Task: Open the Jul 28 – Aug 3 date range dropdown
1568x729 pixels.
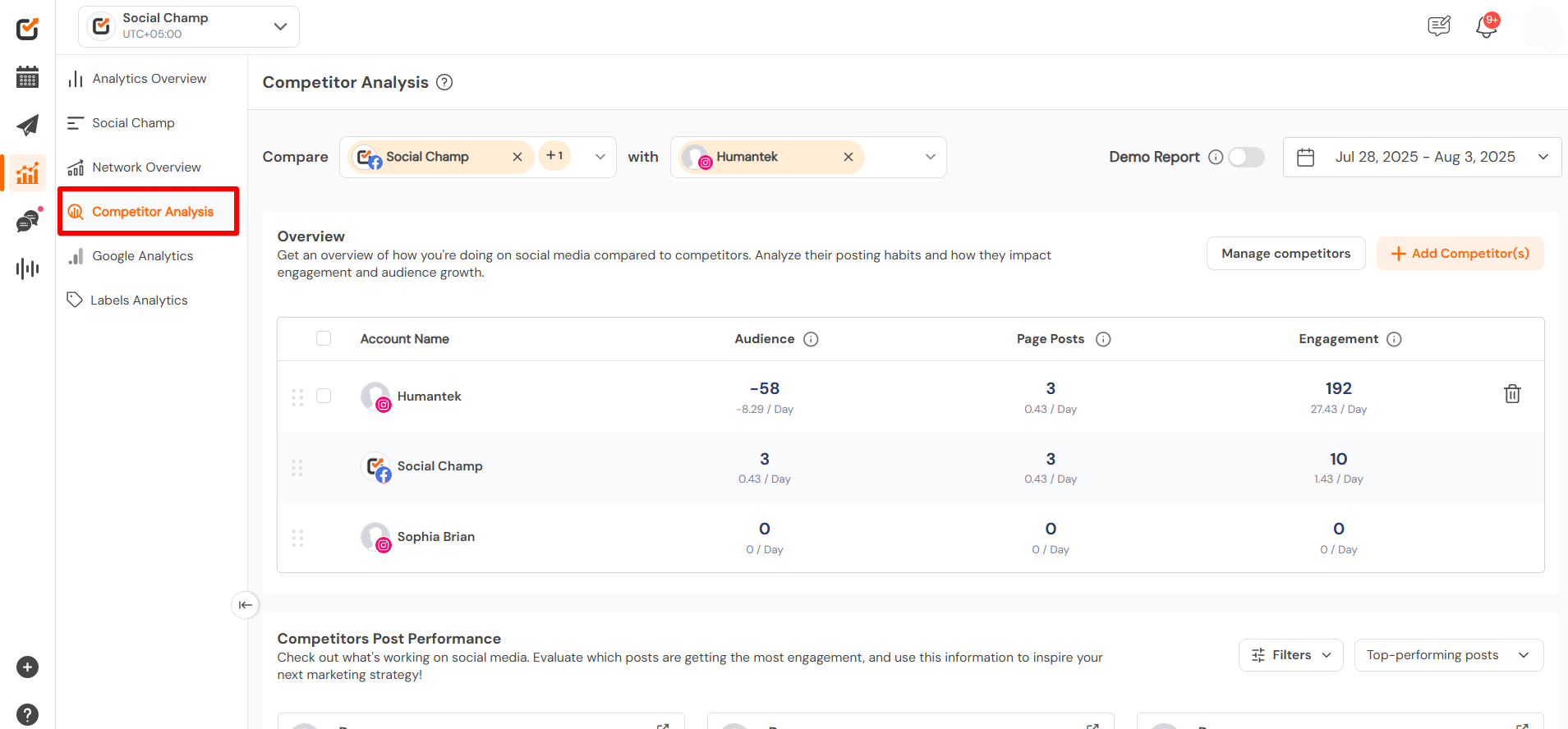Action: coord(1422,157)
